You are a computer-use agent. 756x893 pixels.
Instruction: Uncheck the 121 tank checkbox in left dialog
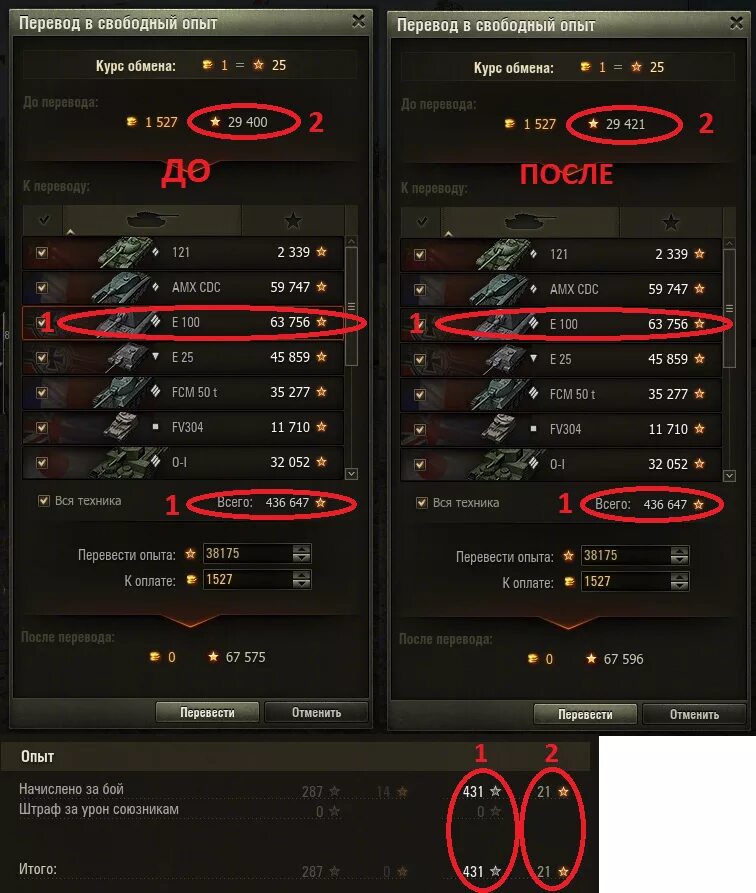click(x=42, y=252)
